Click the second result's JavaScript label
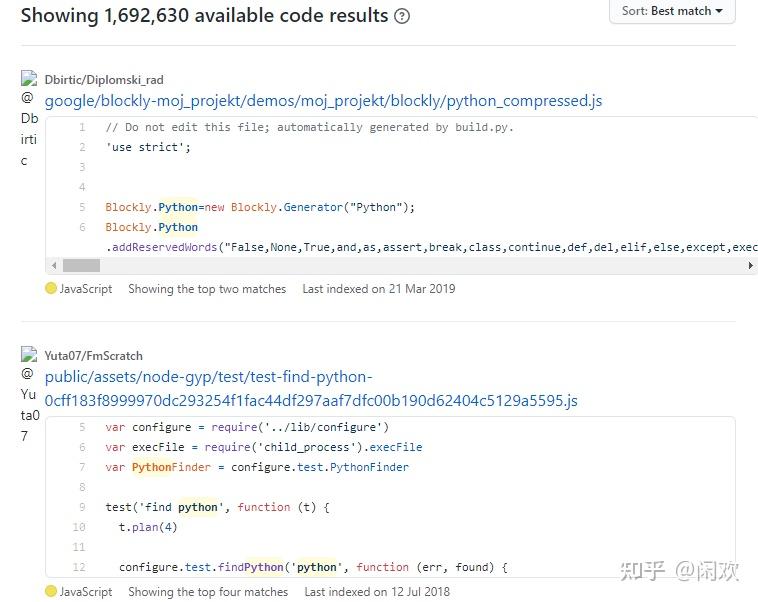758x602 pixels. coord(86,592)
